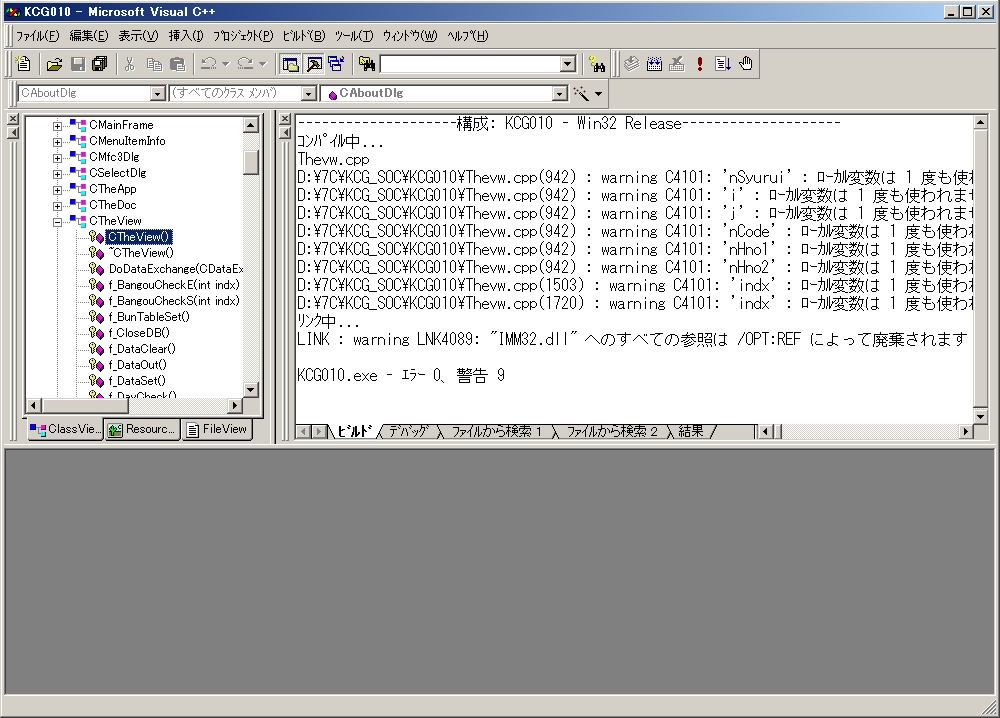Screen dimensions: 1000x718
Task: Click the Compile toolbar icon
Action: tap(631, 64)
